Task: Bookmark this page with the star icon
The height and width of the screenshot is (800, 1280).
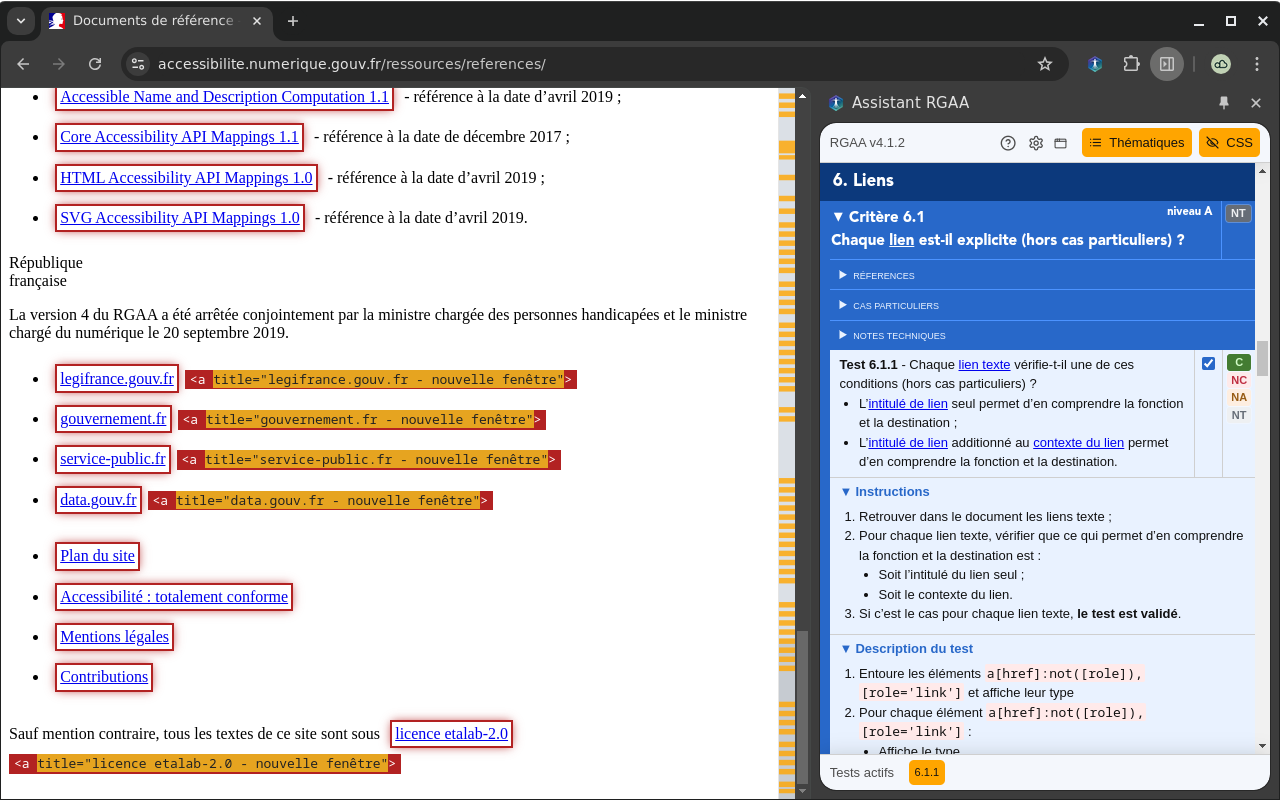Action: [x=1045, y=64]
